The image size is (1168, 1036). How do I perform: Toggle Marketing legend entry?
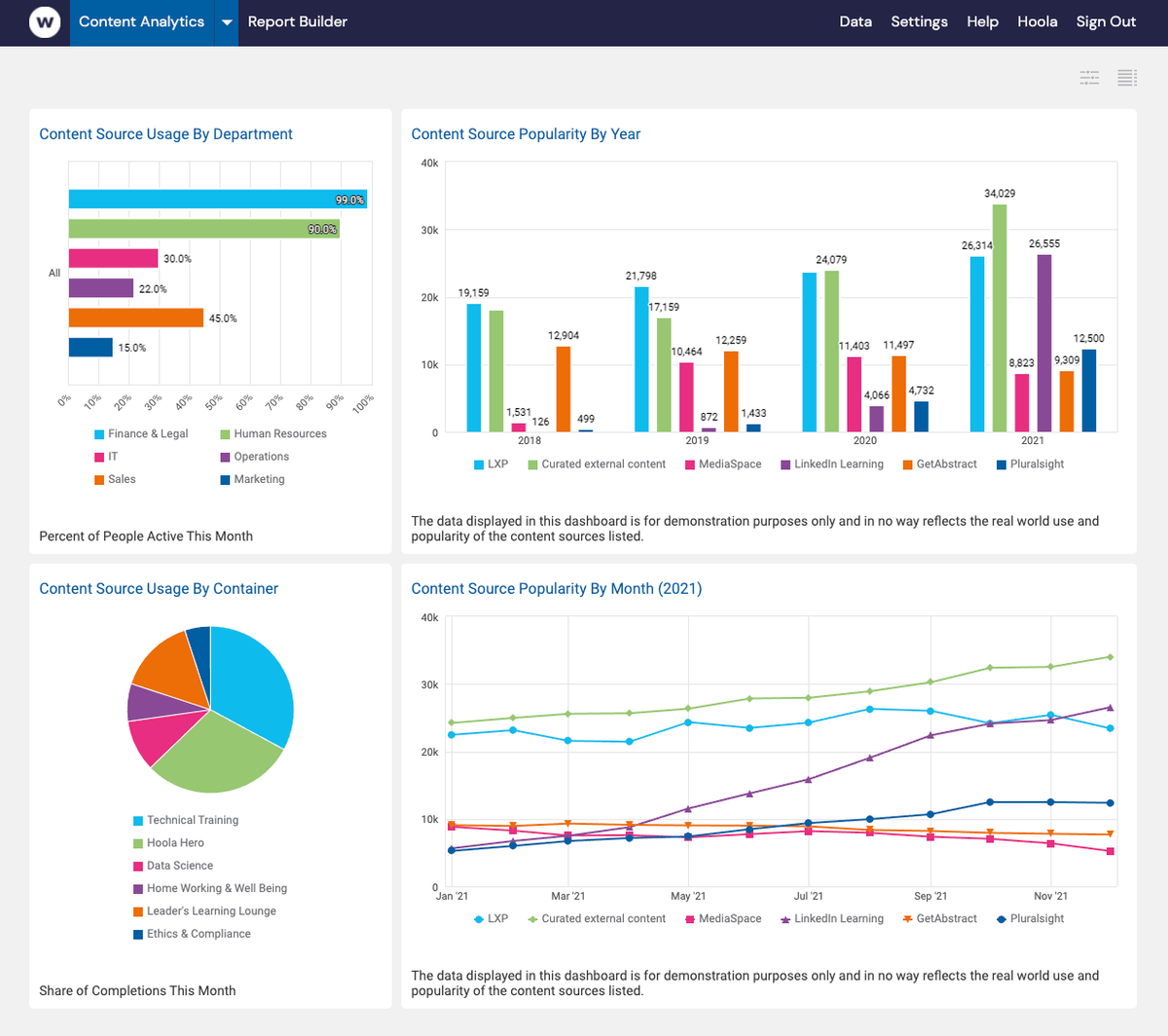tap(253, 479)
